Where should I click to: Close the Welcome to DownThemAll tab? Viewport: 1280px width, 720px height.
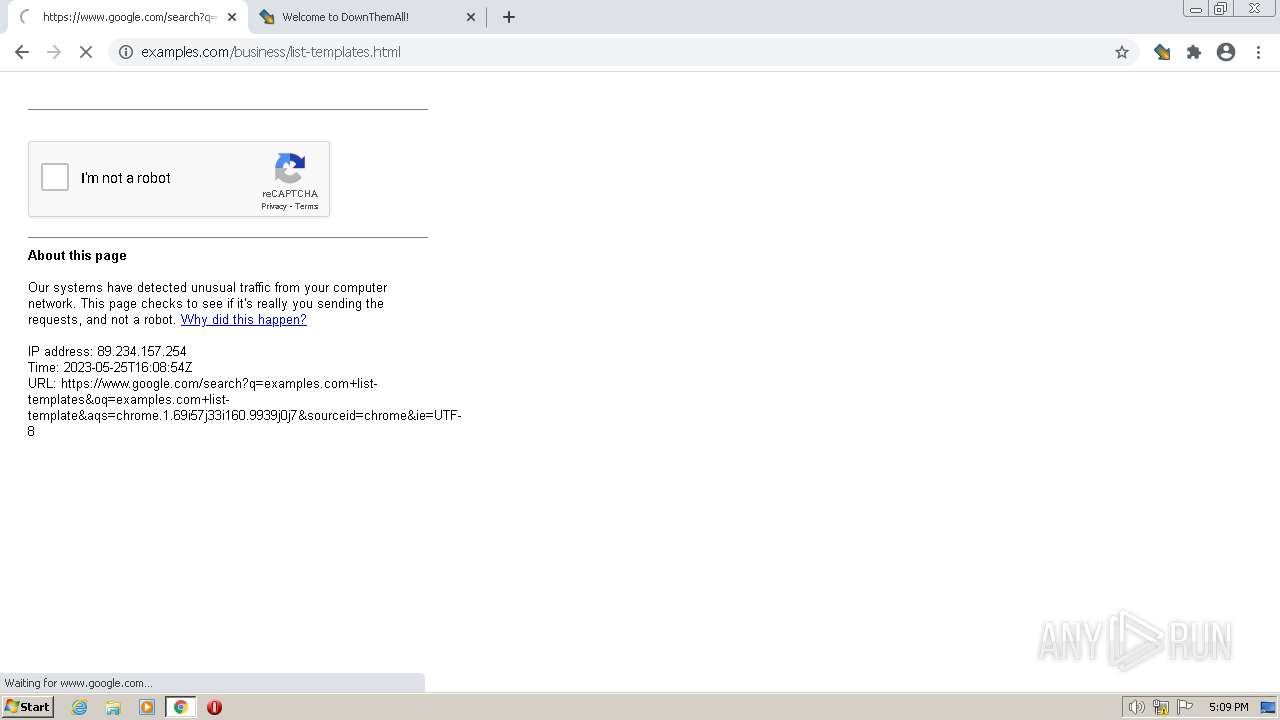pyautogui.click(x=471, y=17)
